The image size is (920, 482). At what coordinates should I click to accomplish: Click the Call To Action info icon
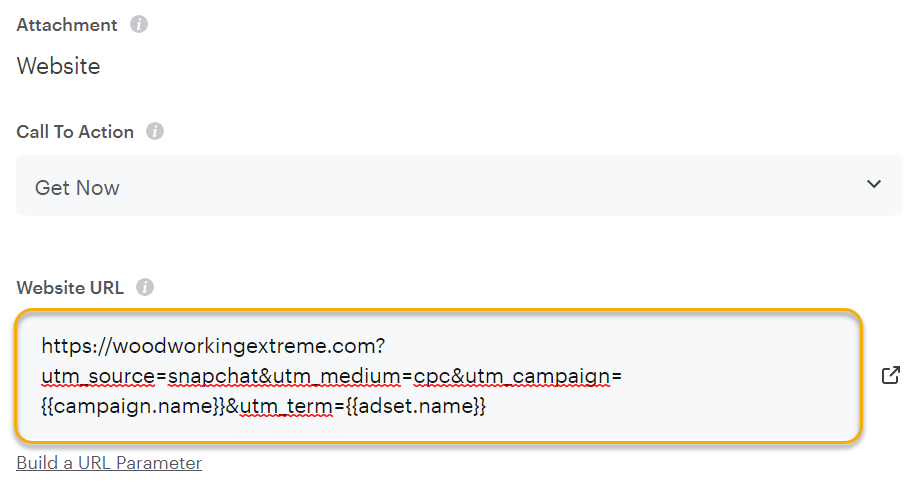pyautogui.click(x=155, y=131)
